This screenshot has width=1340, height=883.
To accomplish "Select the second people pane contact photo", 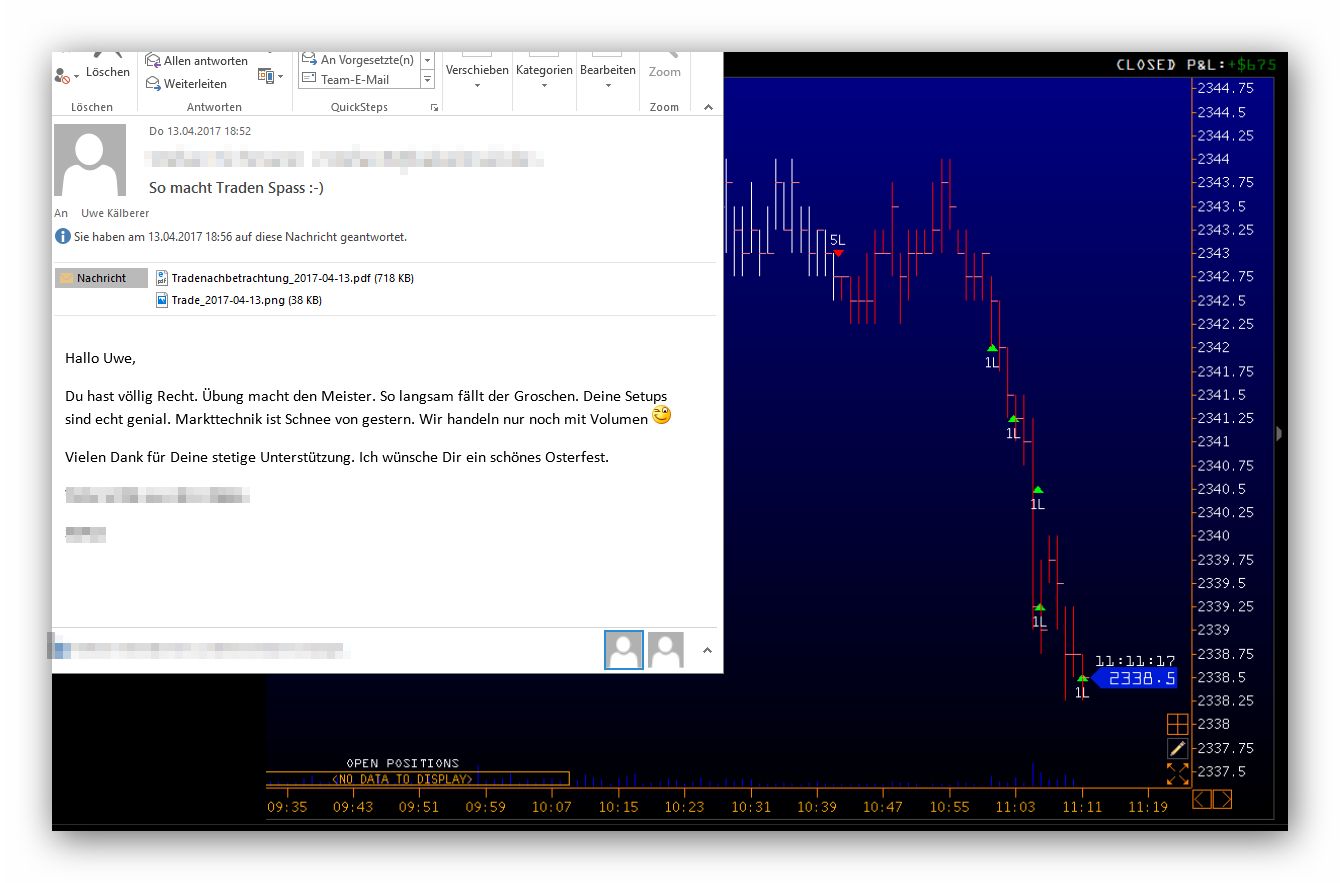I will (x=666, y=650).
